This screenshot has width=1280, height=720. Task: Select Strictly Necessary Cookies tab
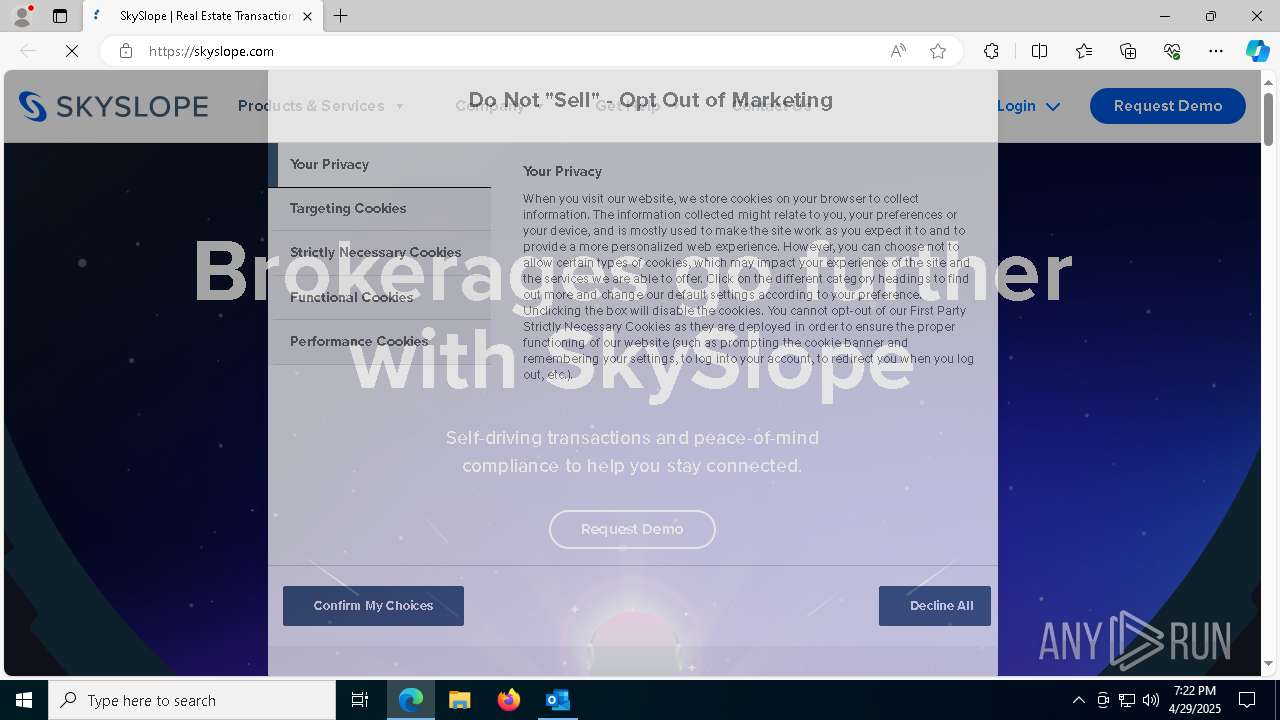point(380,253)
